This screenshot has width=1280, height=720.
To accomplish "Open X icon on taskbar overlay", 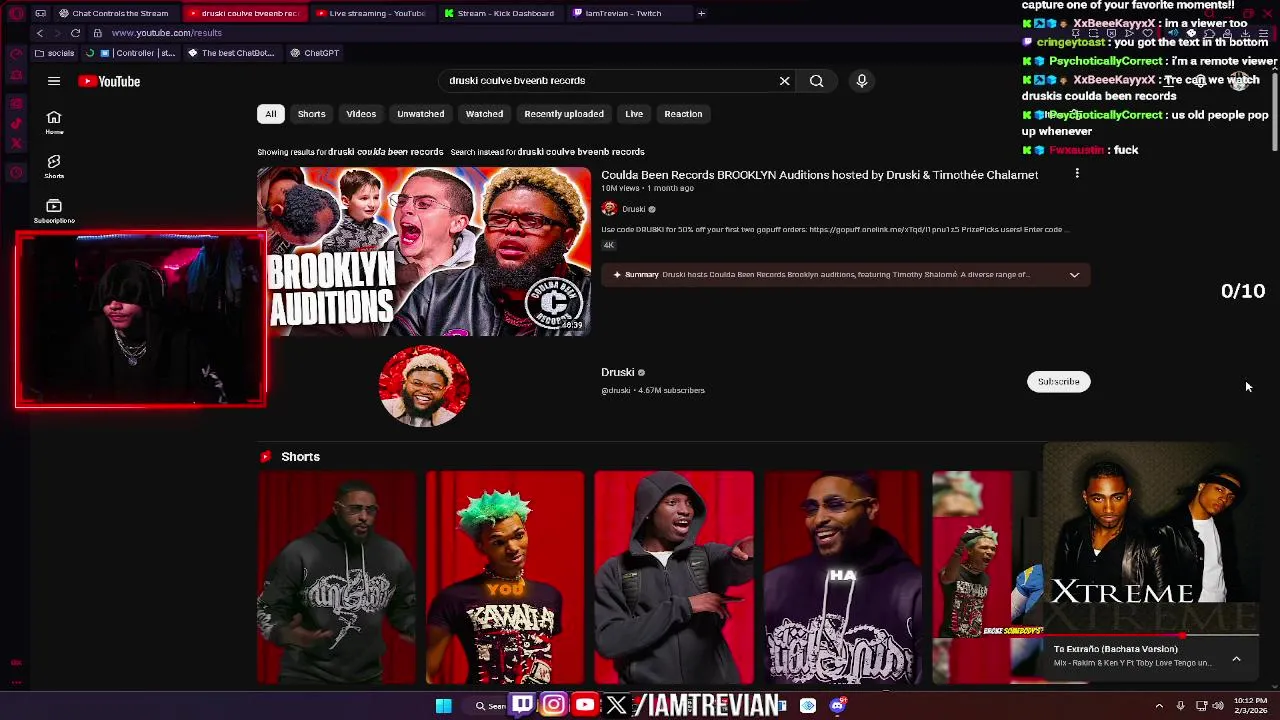I will 616,705.
